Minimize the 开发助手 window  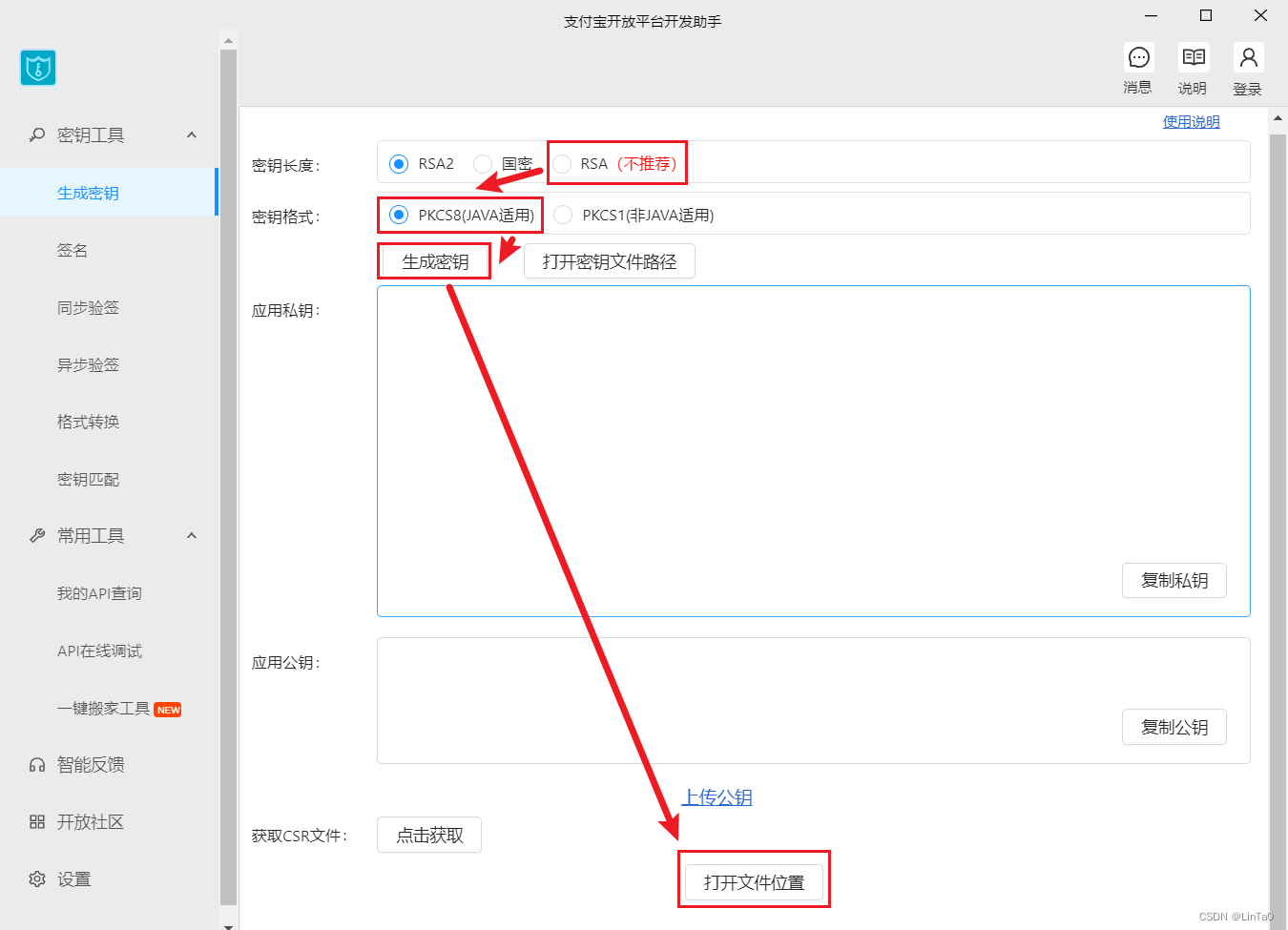[1151, 15]
